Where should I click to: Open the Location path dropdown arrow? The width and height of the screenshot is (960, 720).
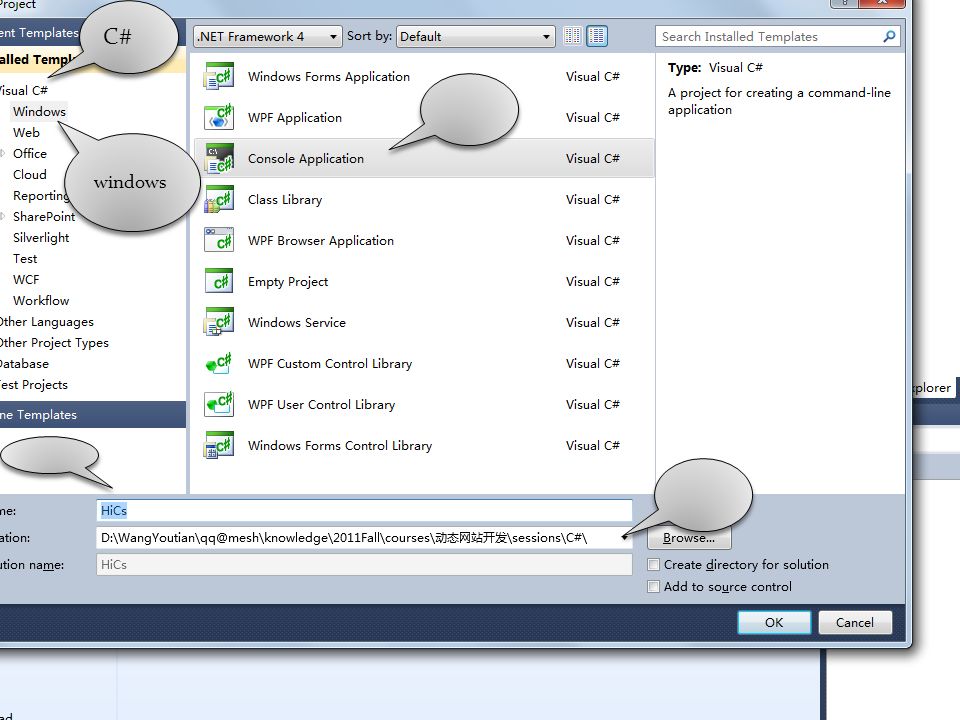pos(624,538)
